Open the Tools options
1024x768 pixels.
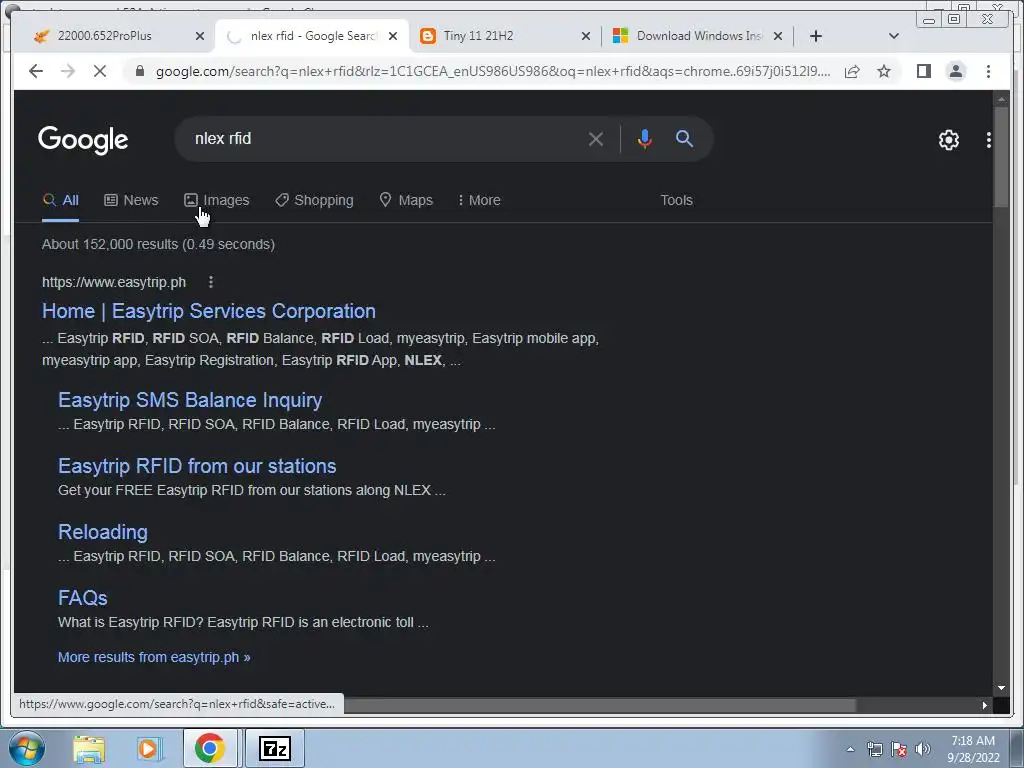pos(676,200)
